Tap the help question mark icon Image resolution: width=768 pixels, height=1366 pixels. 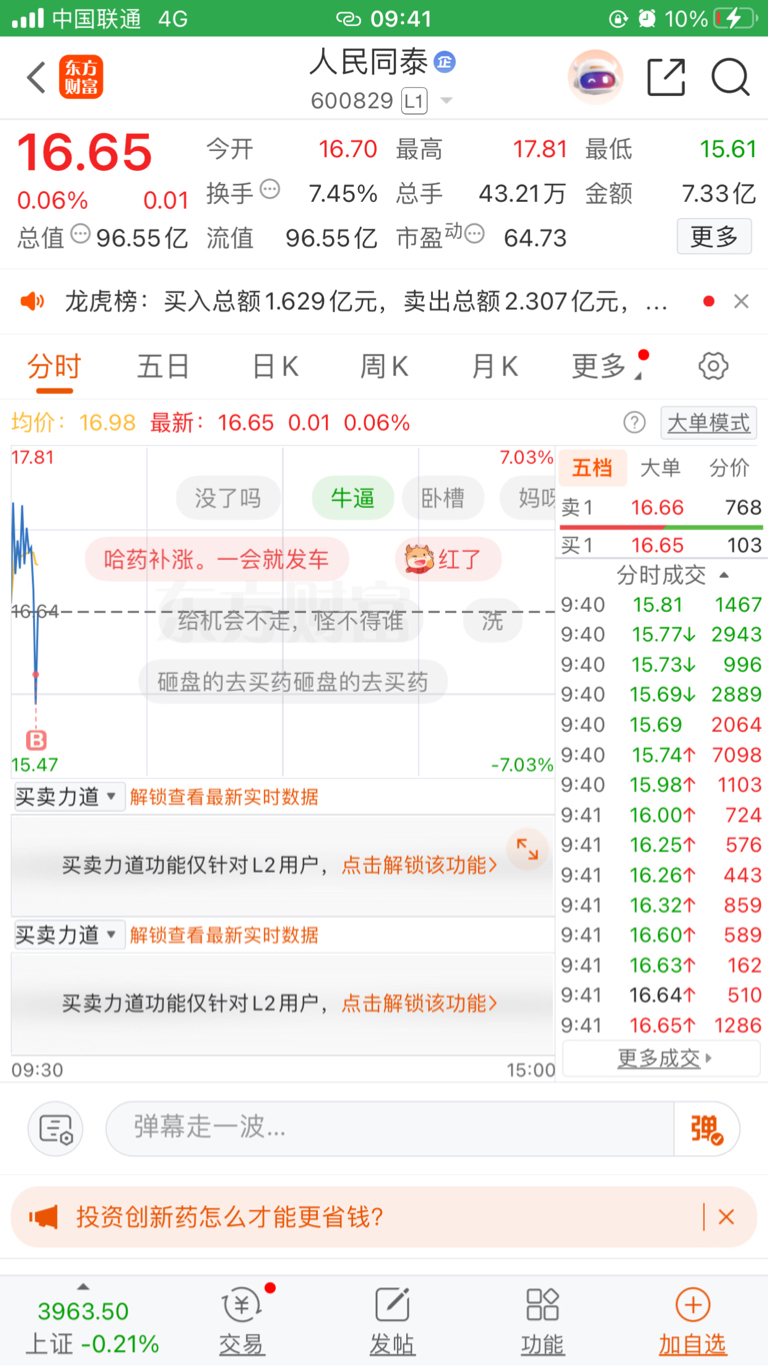pos(634,422)
